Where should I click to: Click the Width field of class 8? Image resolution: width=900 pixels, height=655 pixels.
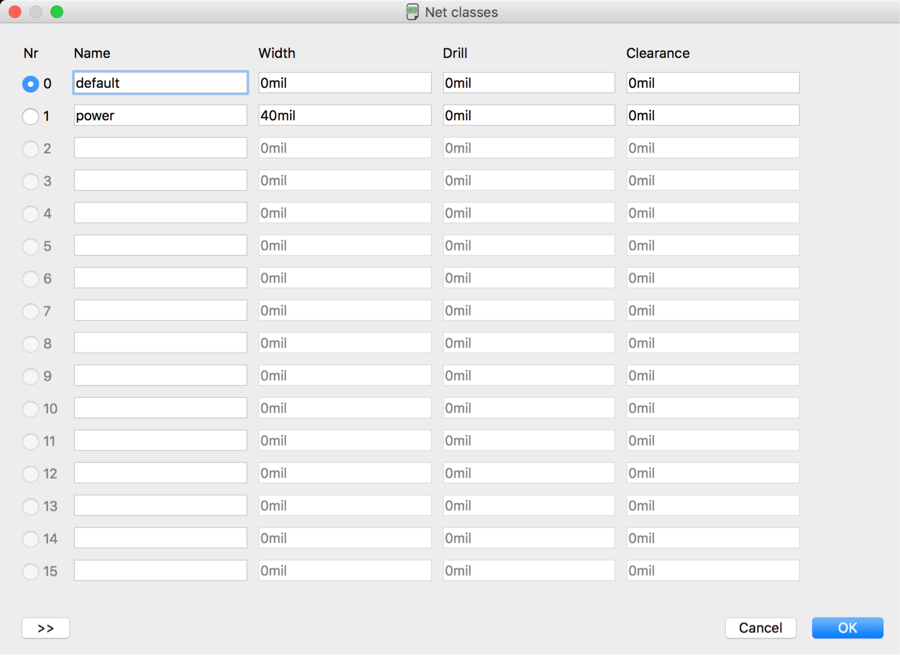pos(345,343)
